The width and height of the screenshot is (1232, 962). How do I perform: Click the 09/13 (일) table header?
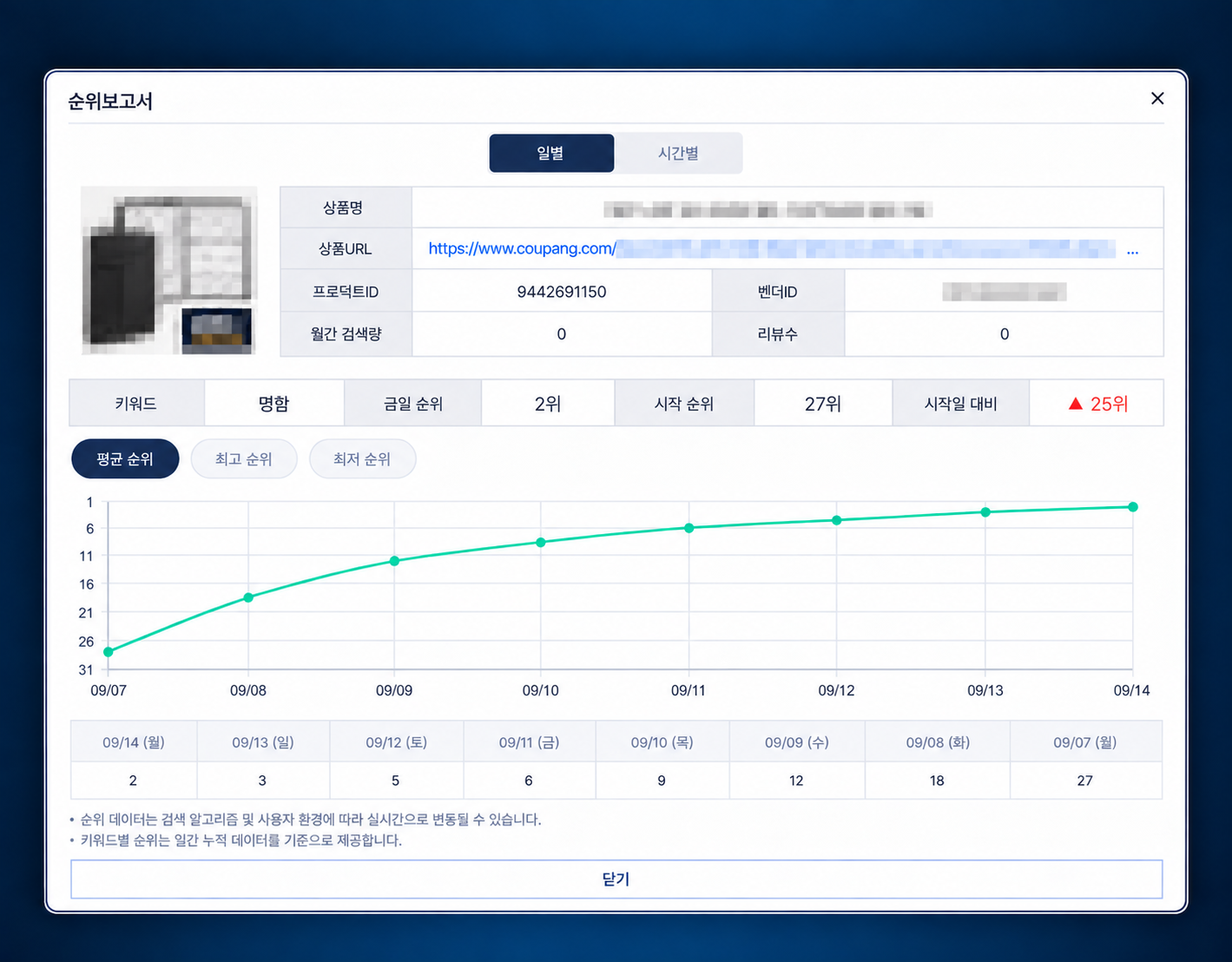(x=263, y=742)
